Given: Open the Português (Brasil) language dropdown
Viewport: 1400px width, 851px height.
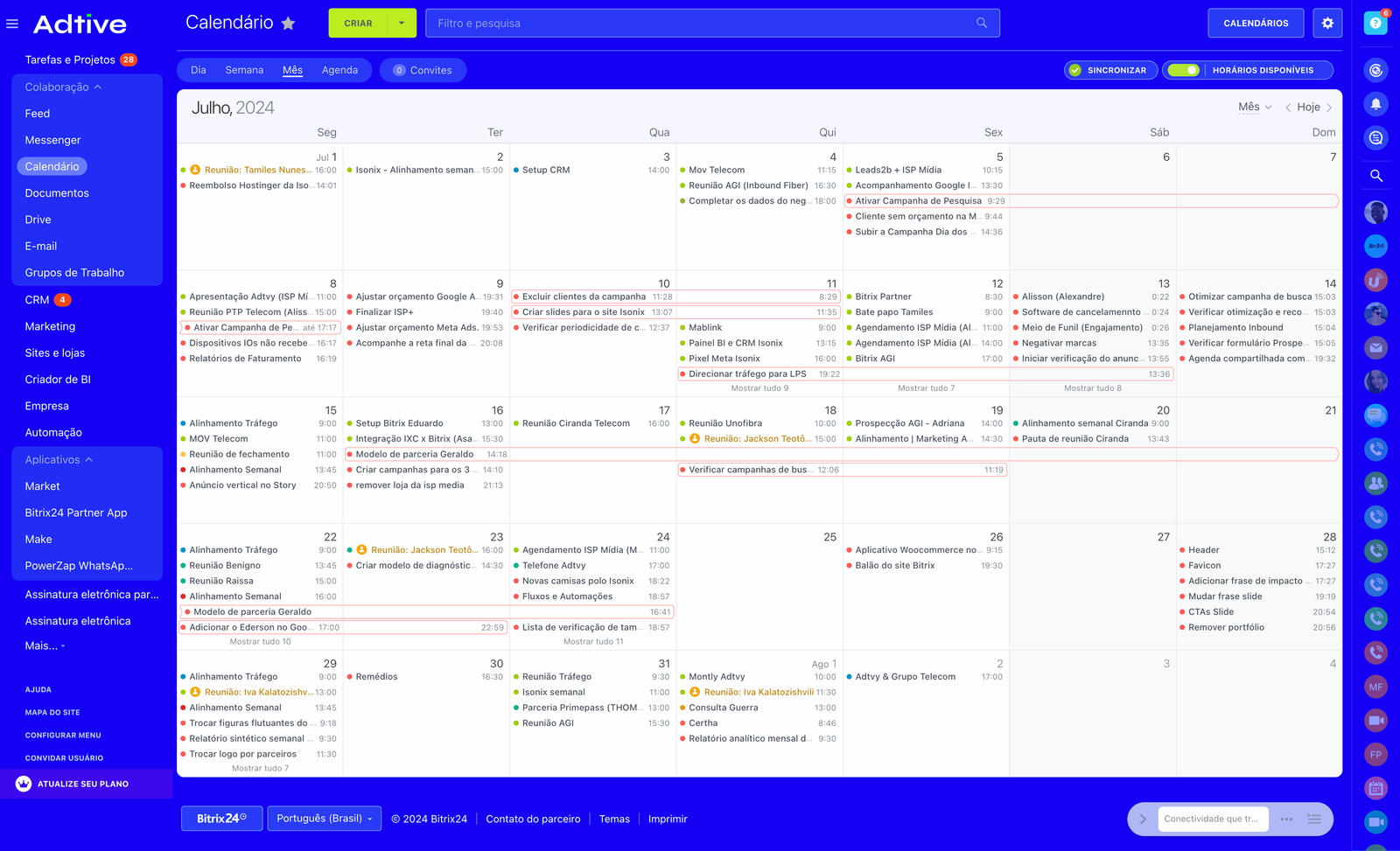Looking at the screenshot, I should (x=324, y=819).
